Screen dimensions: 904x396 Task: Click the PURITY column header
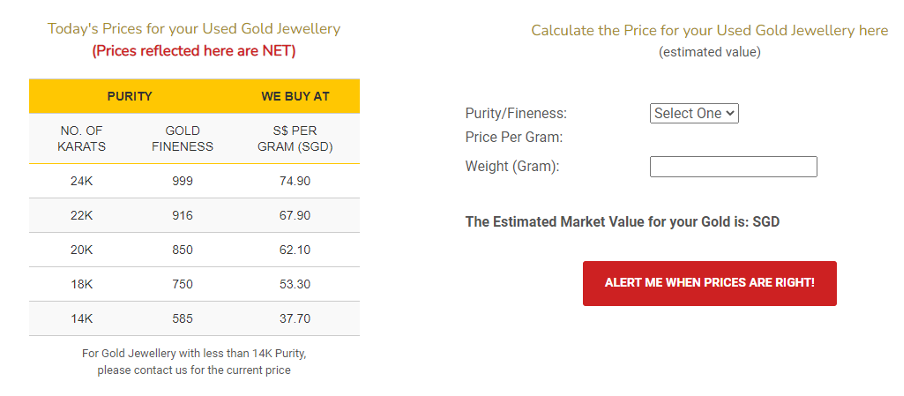point(130,96)
